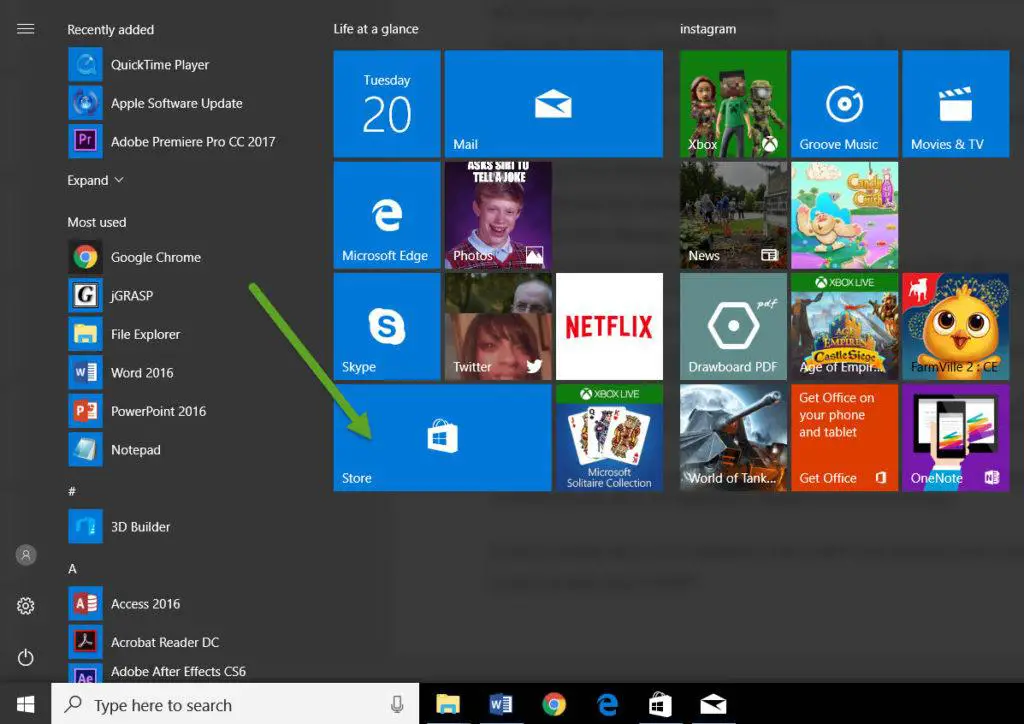Open Mail from the taskbar
Screen dimensions: 1024x724
[713, 704]
